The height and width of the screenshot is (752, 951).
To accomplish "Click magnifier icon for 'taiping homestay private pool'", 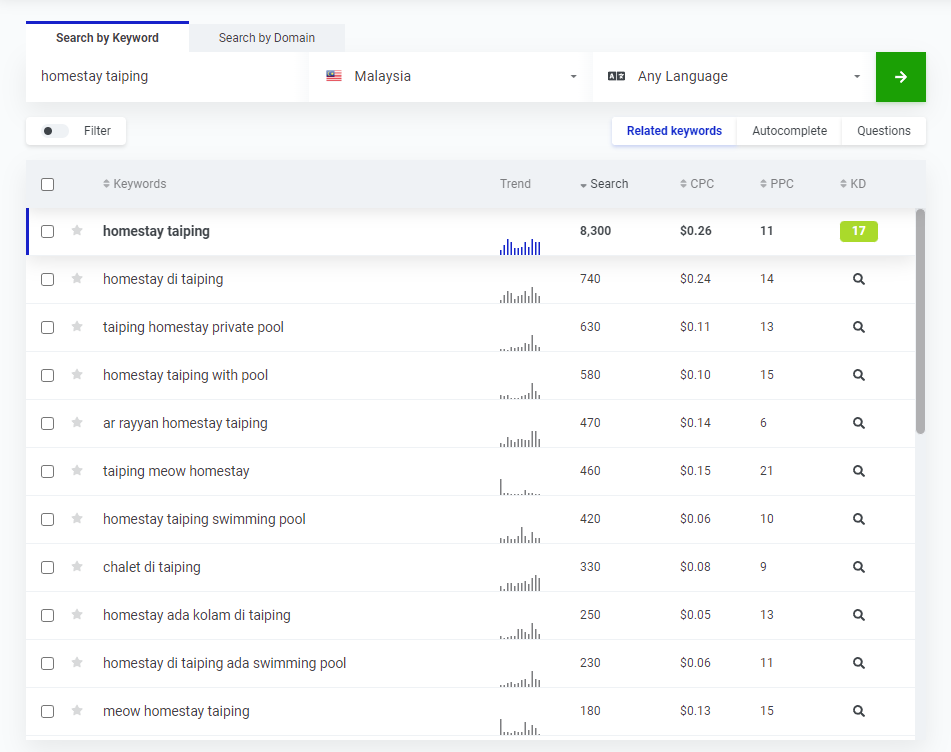I will tap(858, 327).
